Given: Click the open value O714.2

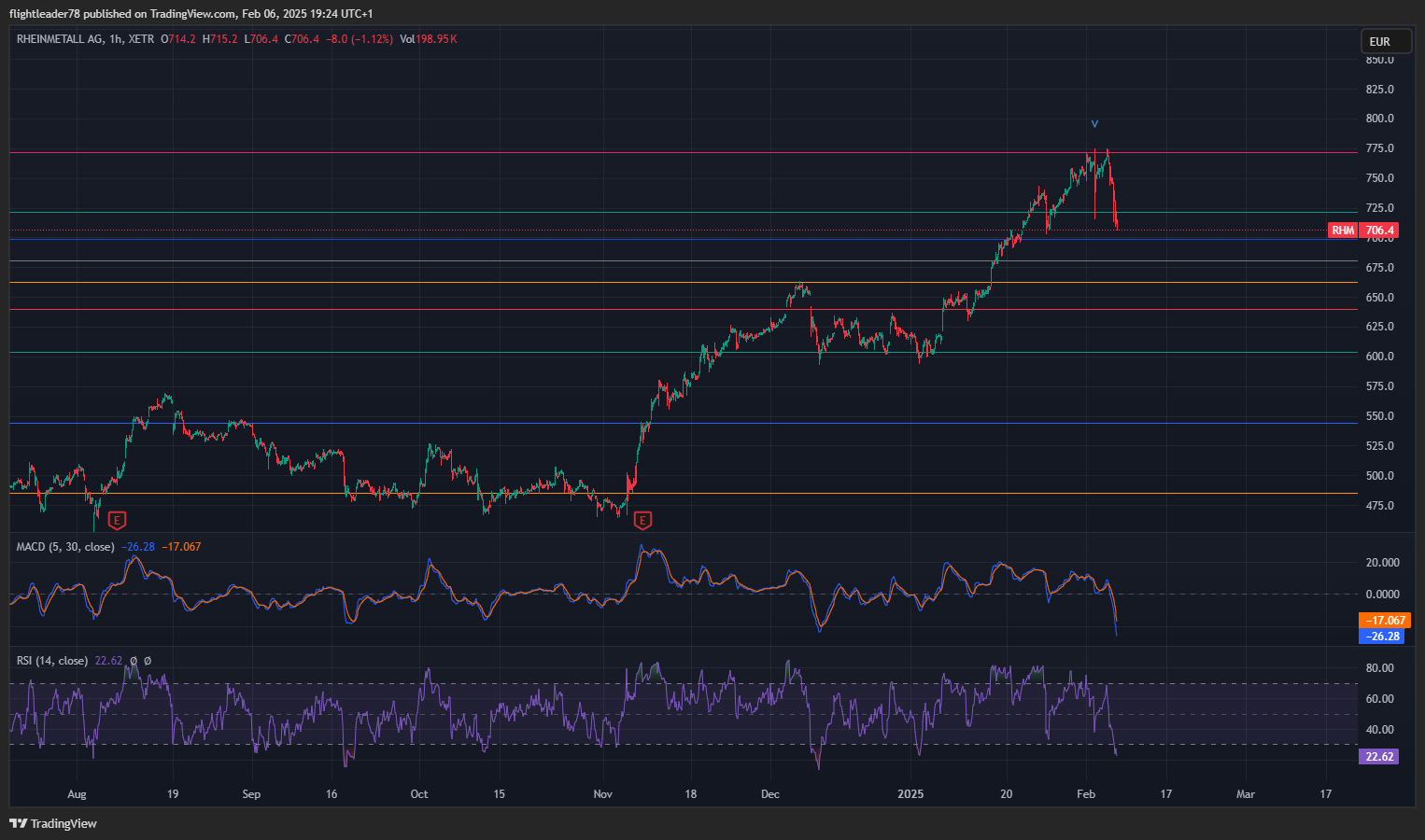Looking at the screenshot, I should [x=178, y=39].
